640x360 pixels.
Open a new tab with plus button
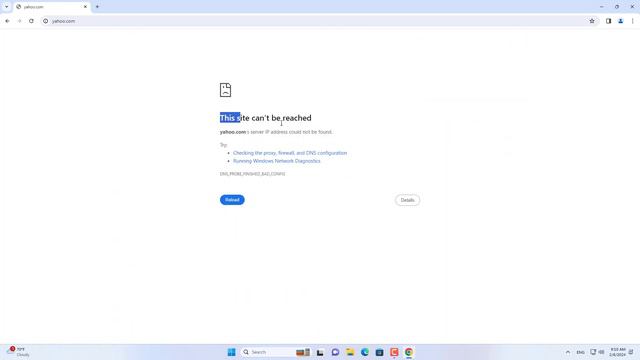(x=97, y=7)
